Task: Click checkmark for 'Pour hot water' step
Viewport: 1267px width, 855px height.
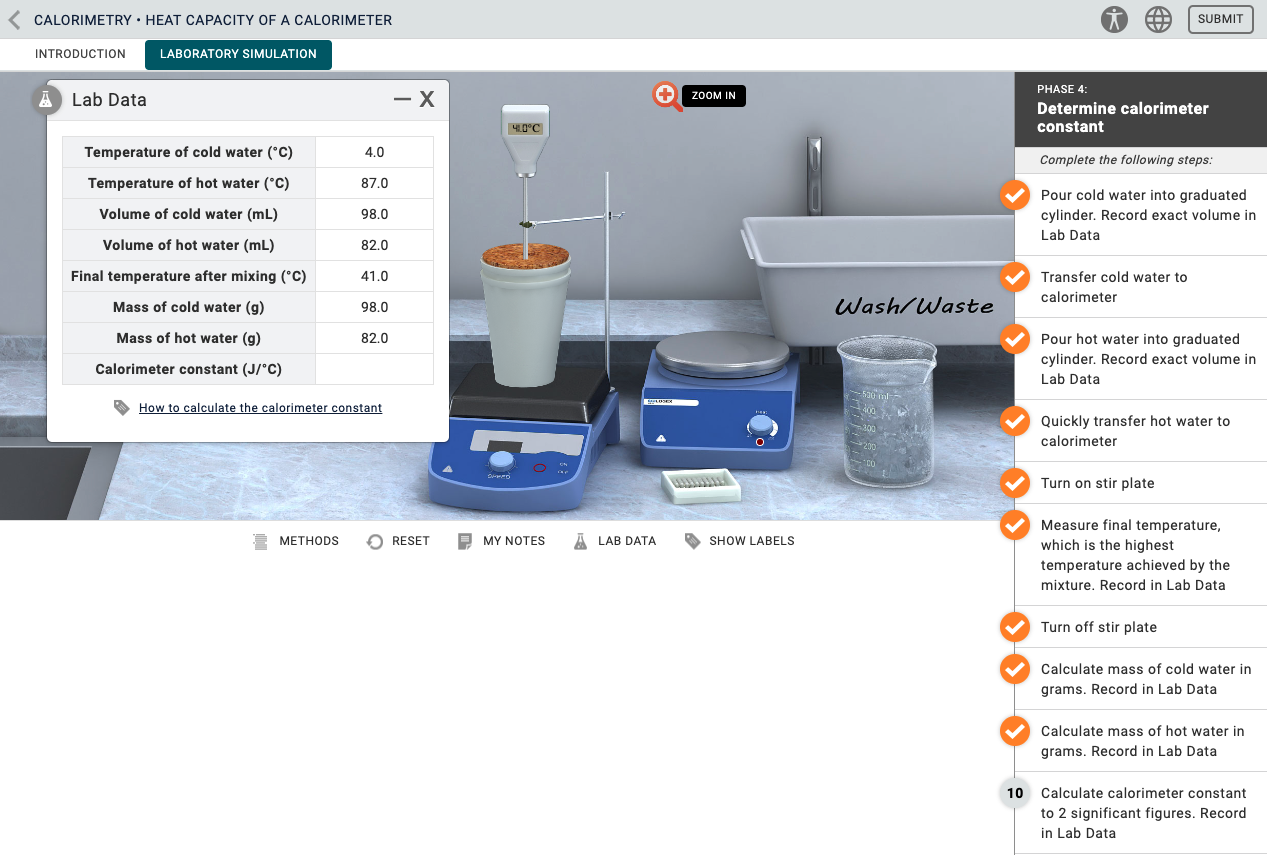Action: [x=1015, y=339]
